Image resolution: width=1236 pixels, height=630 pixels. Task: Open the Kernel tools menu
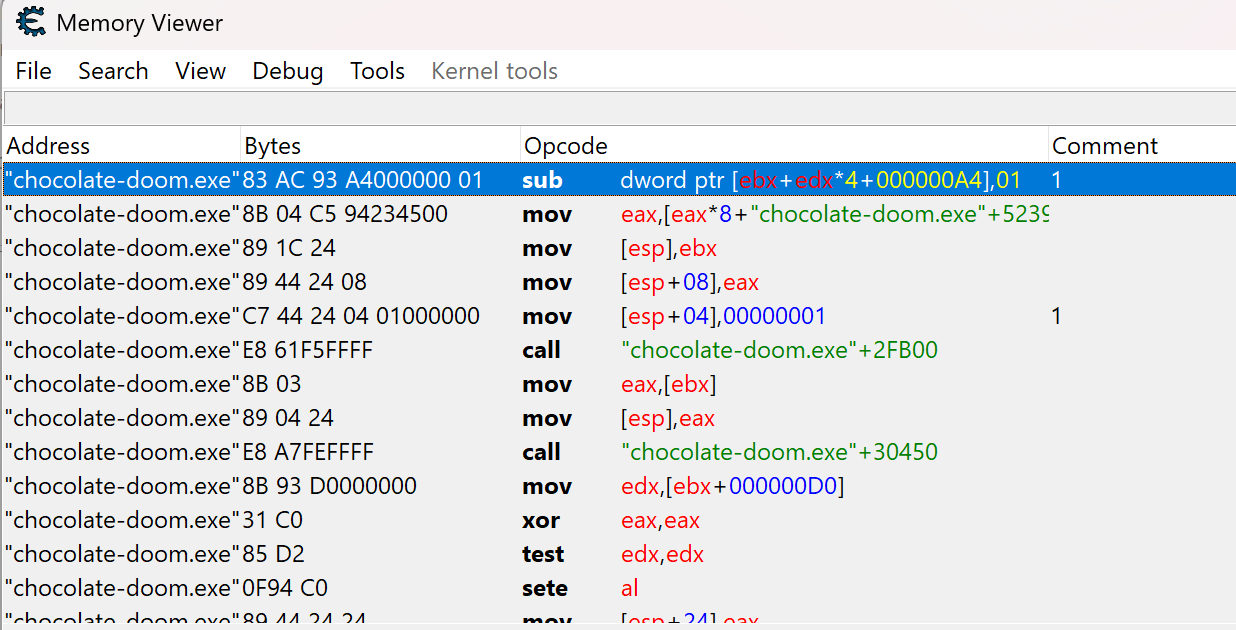[494, 71]
